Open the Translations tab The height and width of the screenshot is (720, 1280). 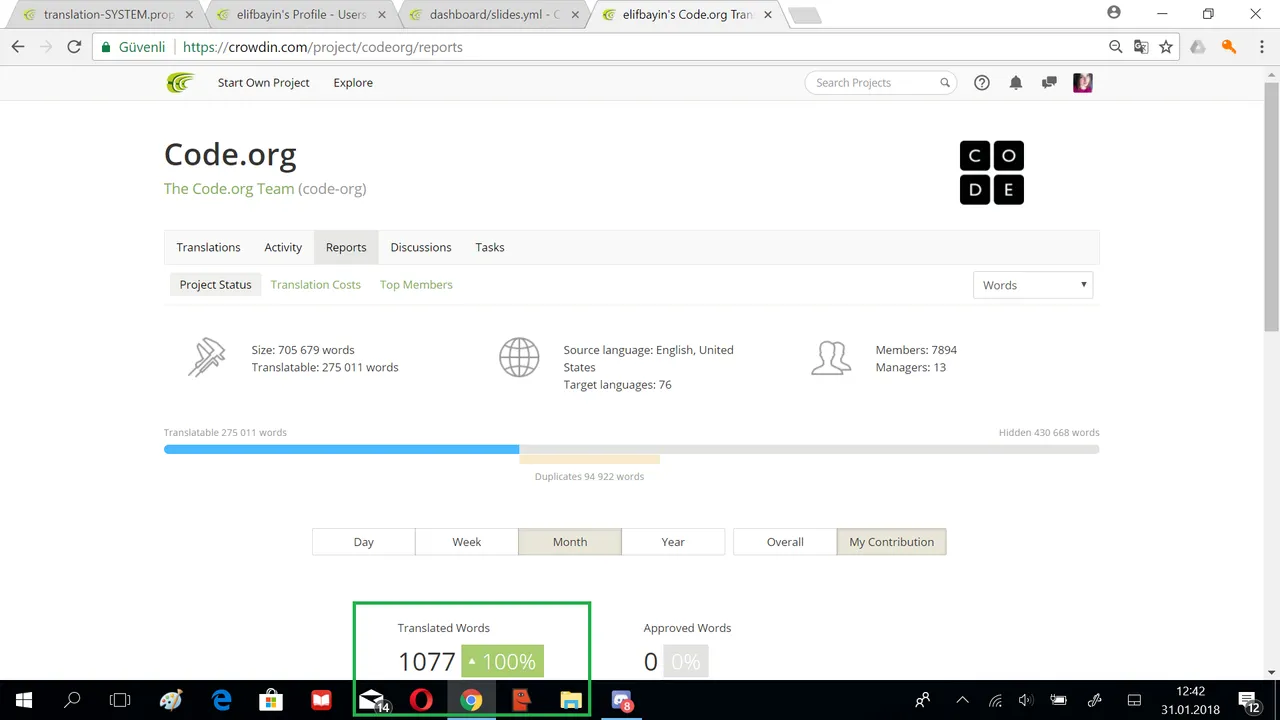(208, 247)
